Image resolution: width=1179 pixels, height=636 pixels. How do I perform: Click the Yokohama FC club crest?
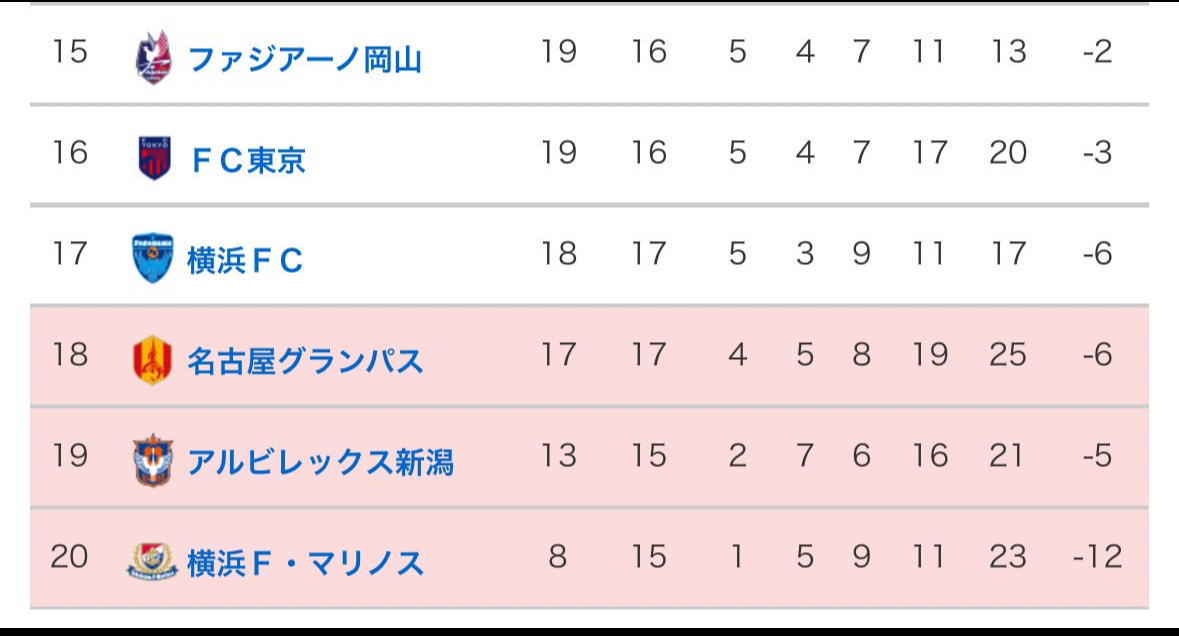point(153,258)
